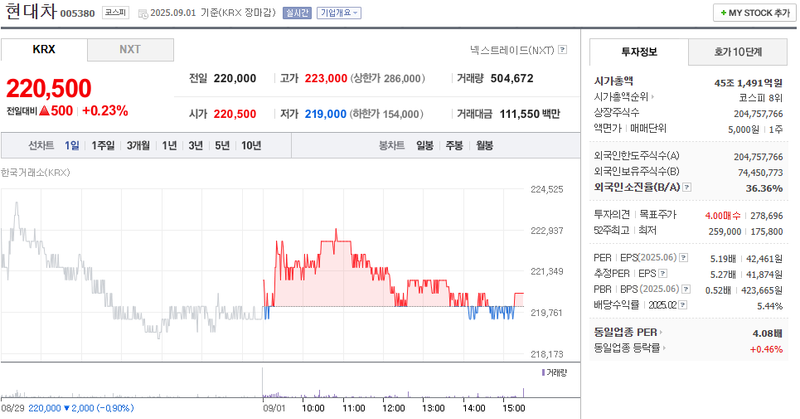Select the 3개월 line chart period
Image resolution: width=800 pixels, height=419 pixels.
click(x=138, y=145)
